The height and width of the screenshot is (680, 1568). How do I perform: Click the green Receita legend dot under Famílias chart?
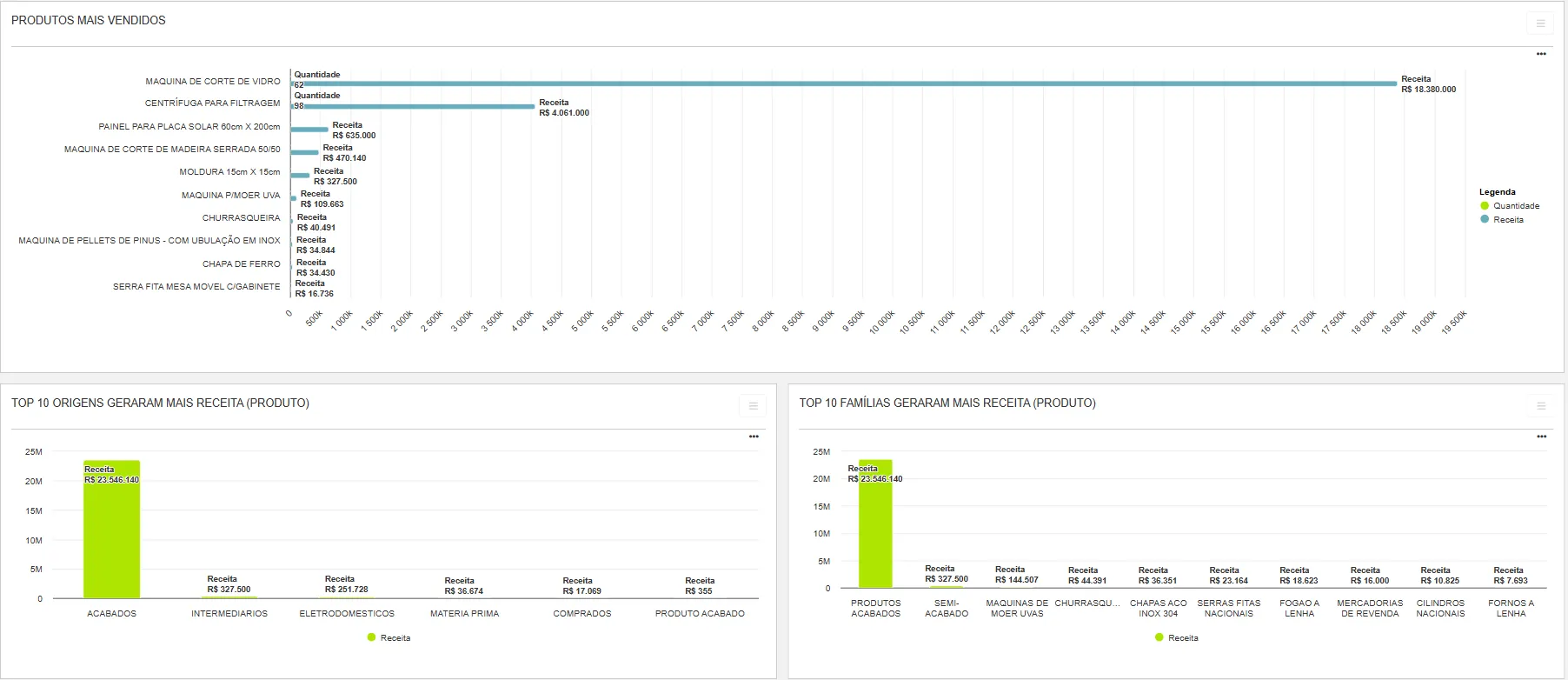[x=1159, y=637]
